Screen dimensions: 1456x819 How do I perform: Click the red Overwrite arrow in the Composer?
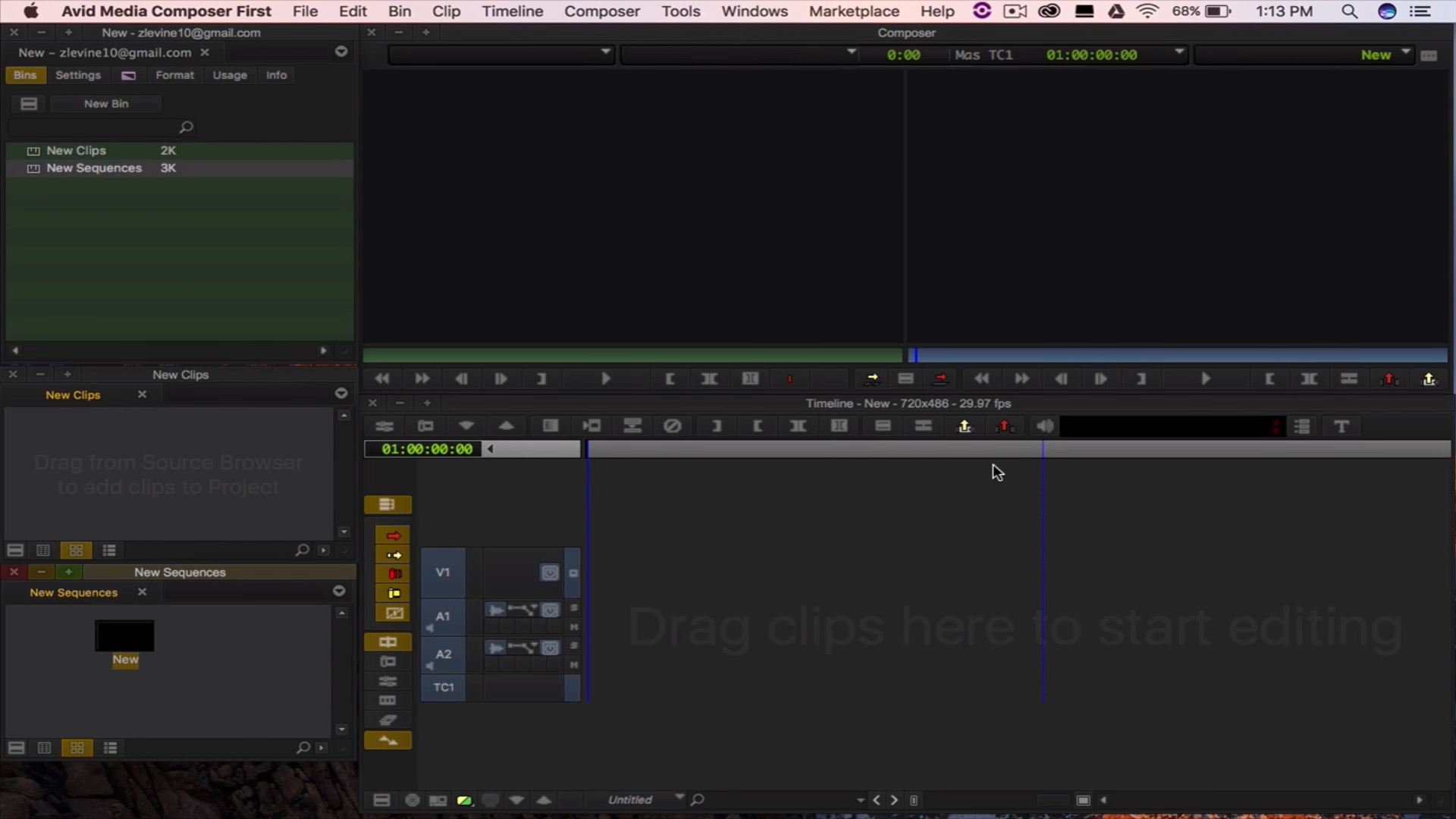pyautogui.click(x=940, y=378)
